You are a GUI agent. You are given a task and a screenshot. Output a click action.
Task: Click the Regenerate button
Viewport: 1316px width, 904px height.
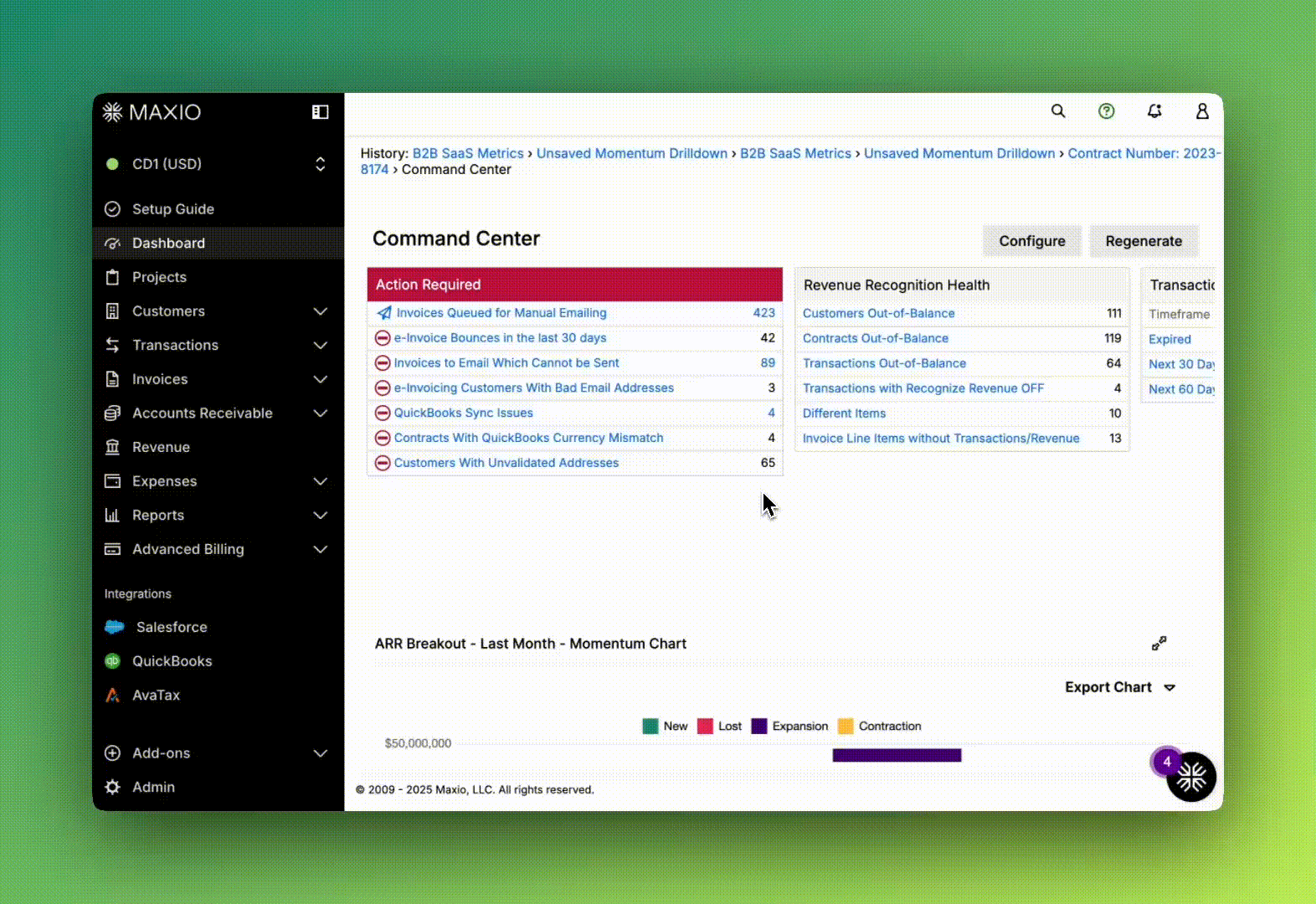tap(1144, 241)
